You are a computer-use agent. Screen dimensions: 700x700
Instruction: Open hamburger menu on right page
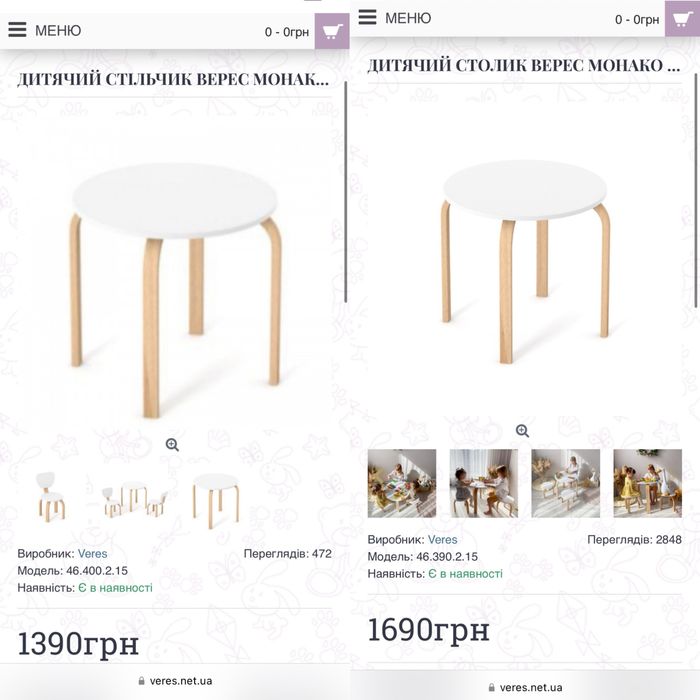[368, 18]
